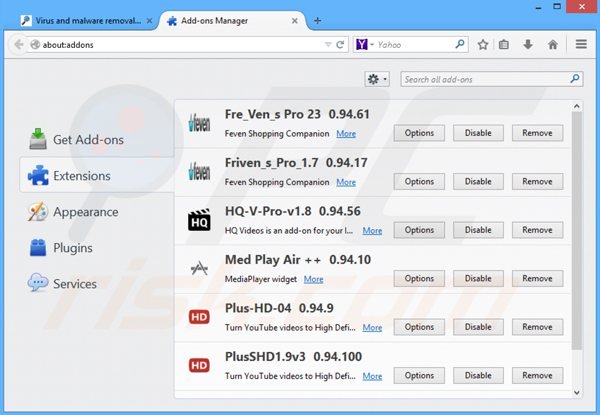Remove PlusSHD1.9v3 extension
The width and height of the screenshot is (600, 415).
(x=537, y=376)
